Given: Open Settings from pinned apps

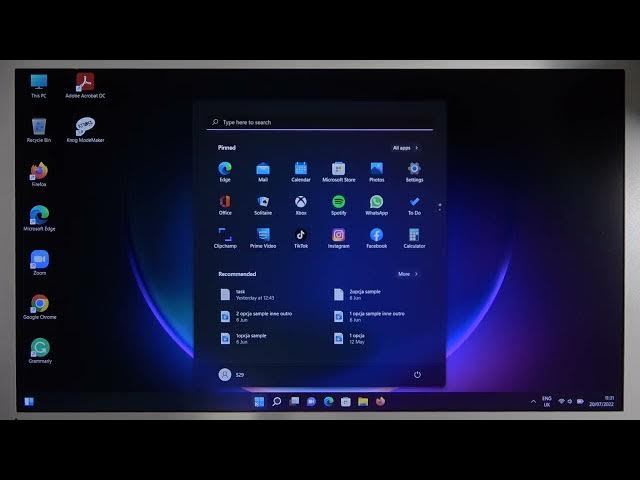Looking at the screenshot, I should pos(414,172).
